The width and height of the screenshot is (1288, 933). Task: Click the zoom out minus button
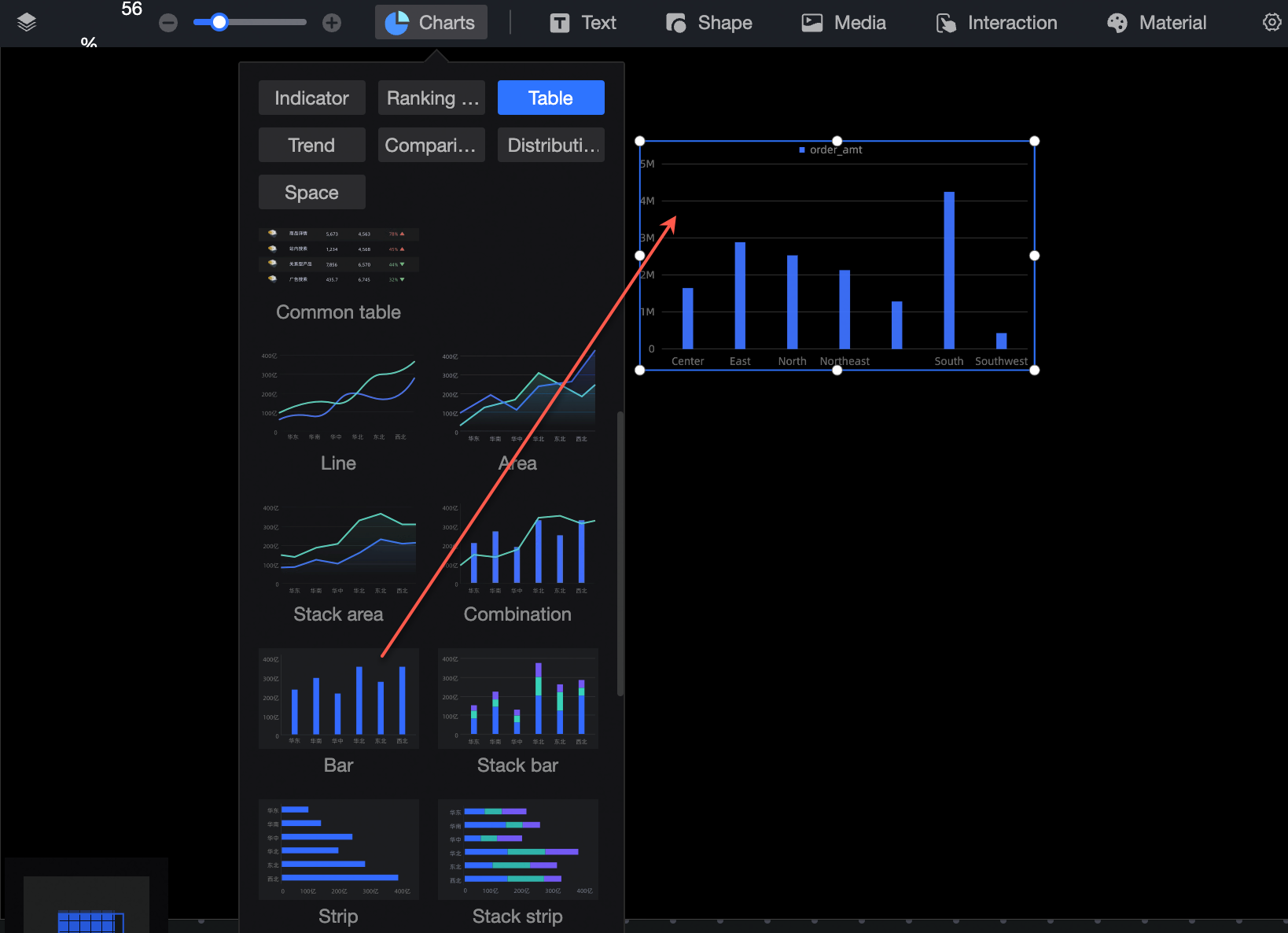(168, 23)
